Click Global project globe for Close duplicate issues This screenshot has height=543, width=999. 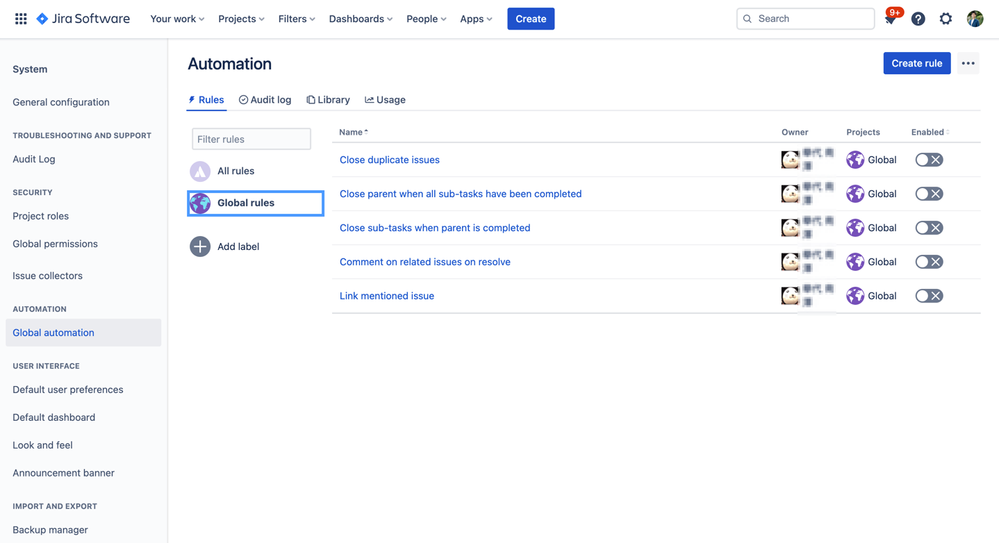click(855, 159)
